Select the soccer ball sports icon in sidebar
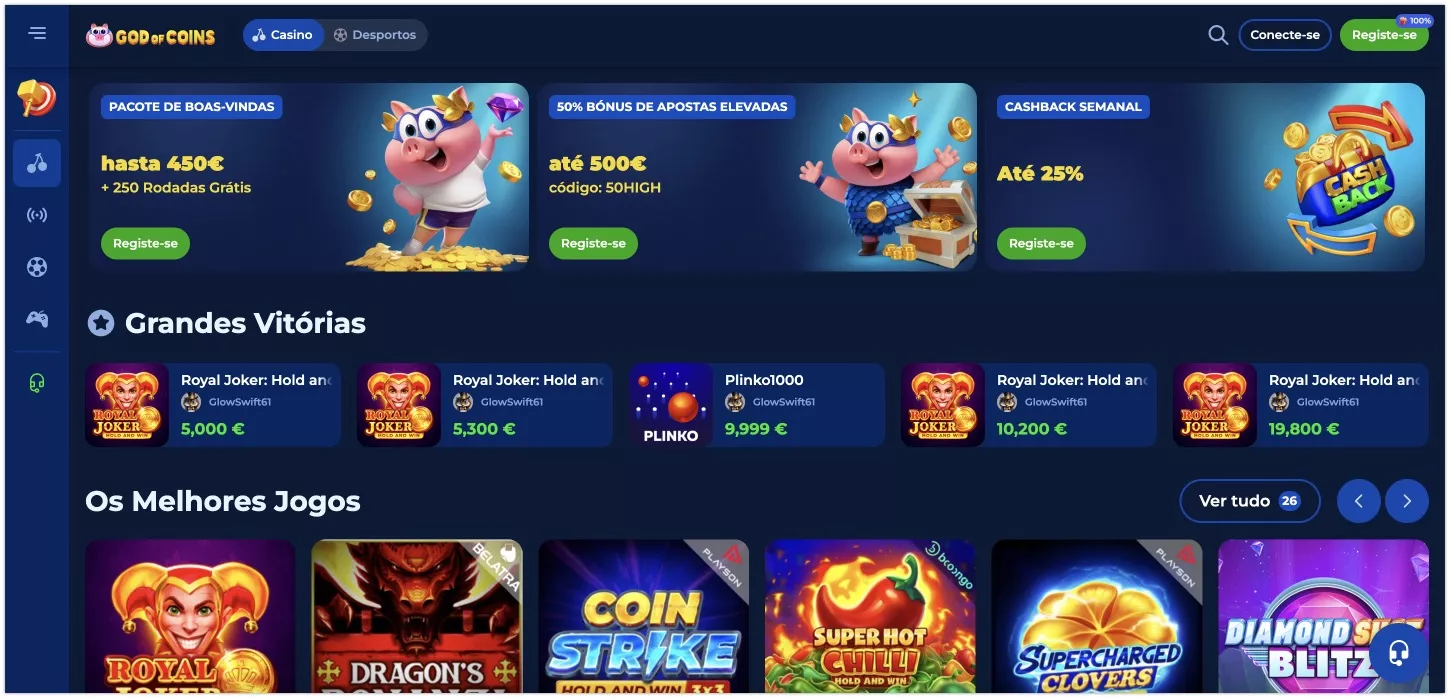The width and height of the screenshot is (1450, 698). [x=37, y=267]
